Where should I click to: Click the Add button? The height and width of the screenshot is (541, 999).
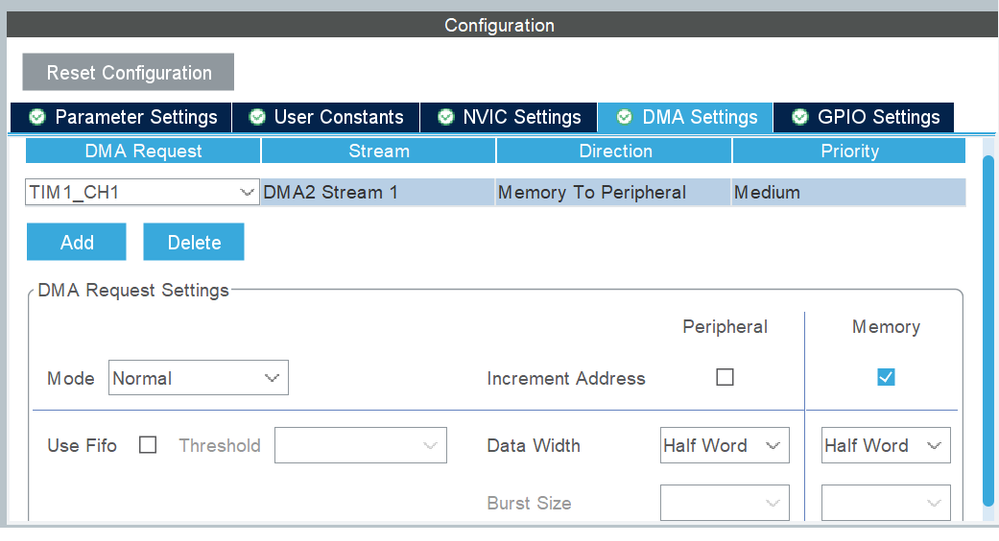[77, 242]
